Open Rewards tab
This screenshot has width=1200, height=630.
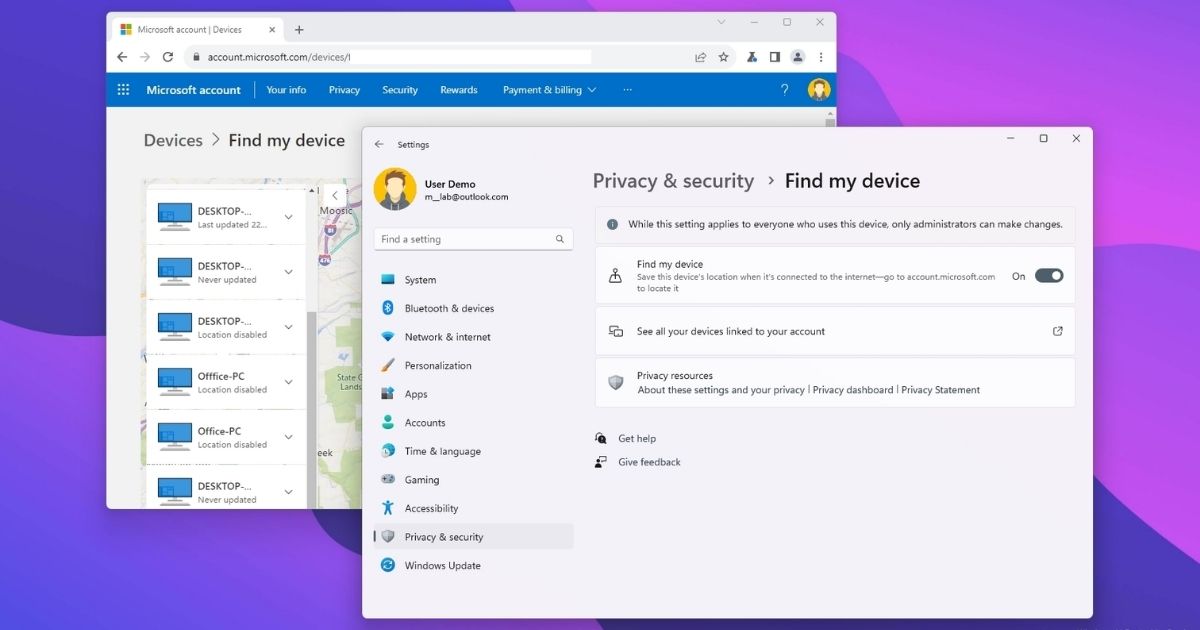tap(459, 90)
